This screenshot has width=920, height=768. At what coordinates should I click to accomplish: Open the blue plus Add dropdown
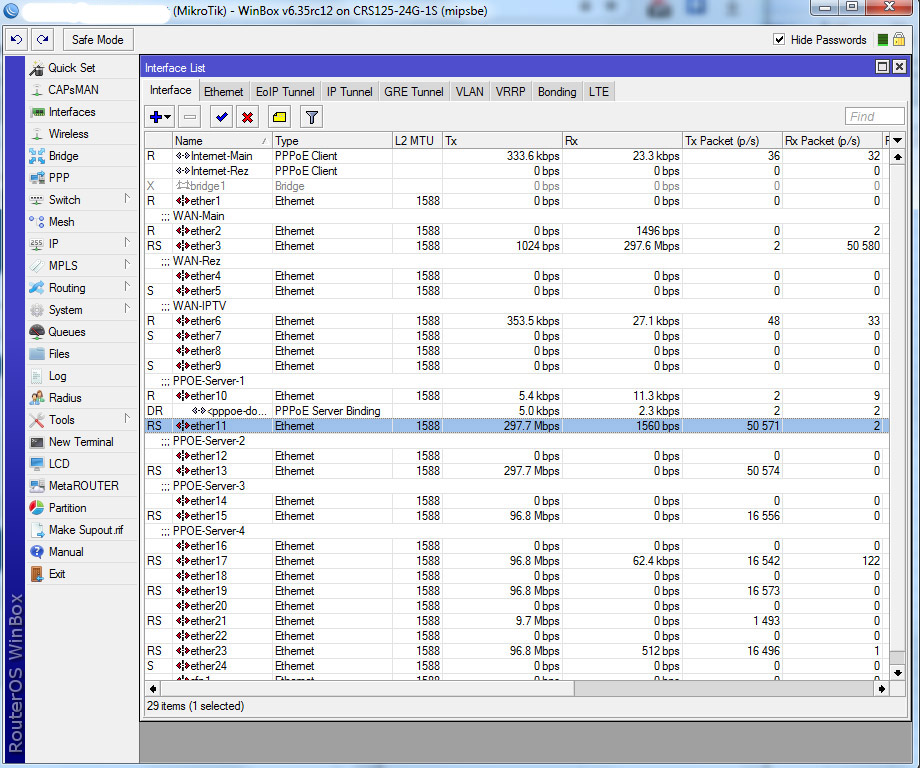(x=160, y=117)
